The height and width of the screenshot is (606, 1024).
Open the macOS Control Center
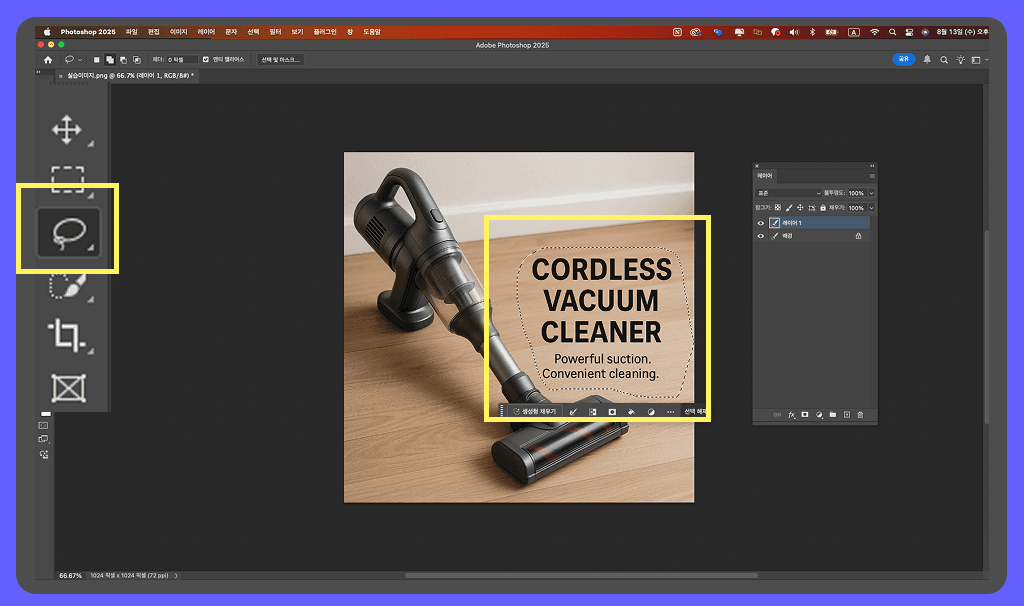point(909,32)
